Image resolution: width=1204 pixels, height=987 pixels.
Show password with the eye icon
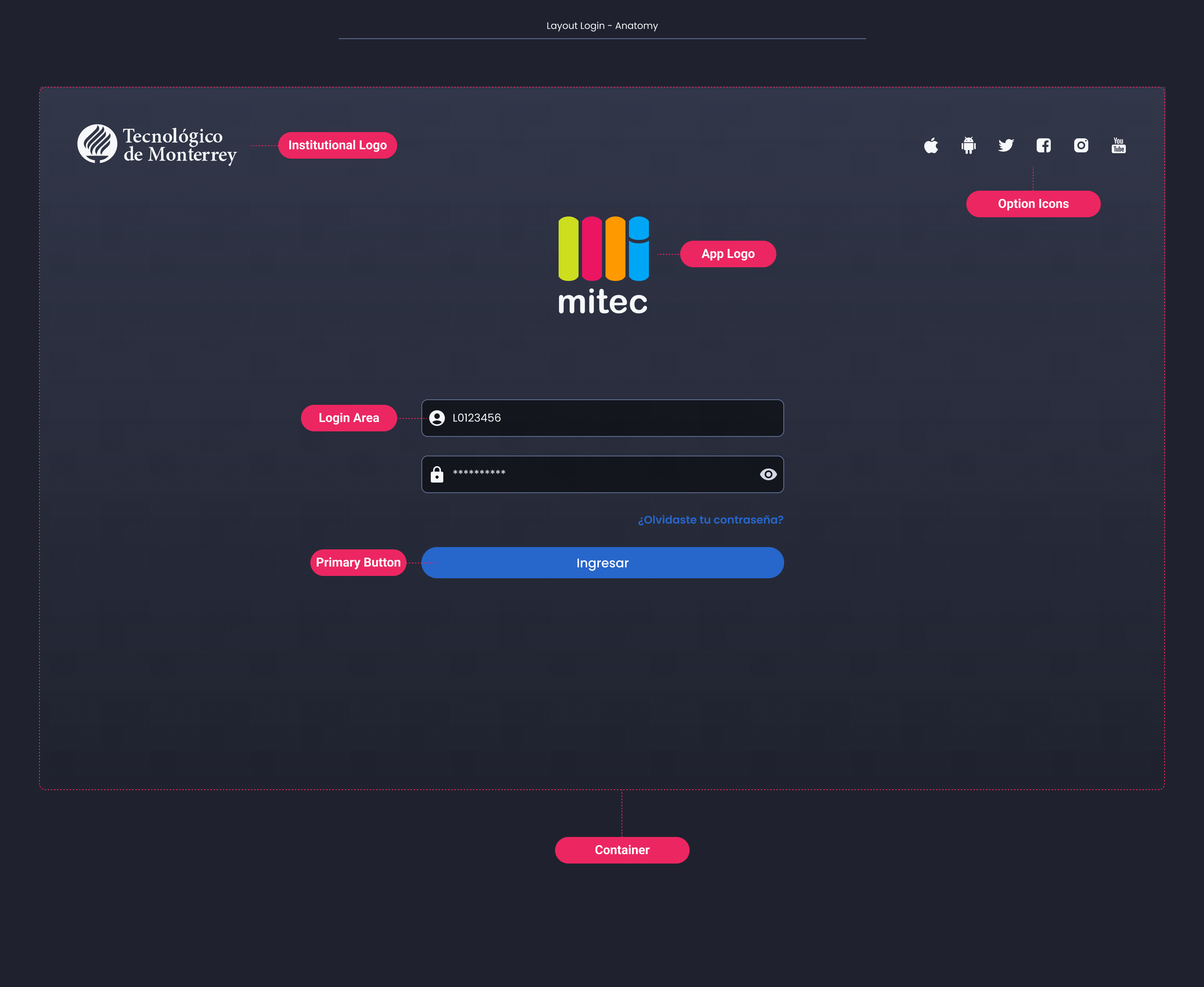(x=769, y=474)
